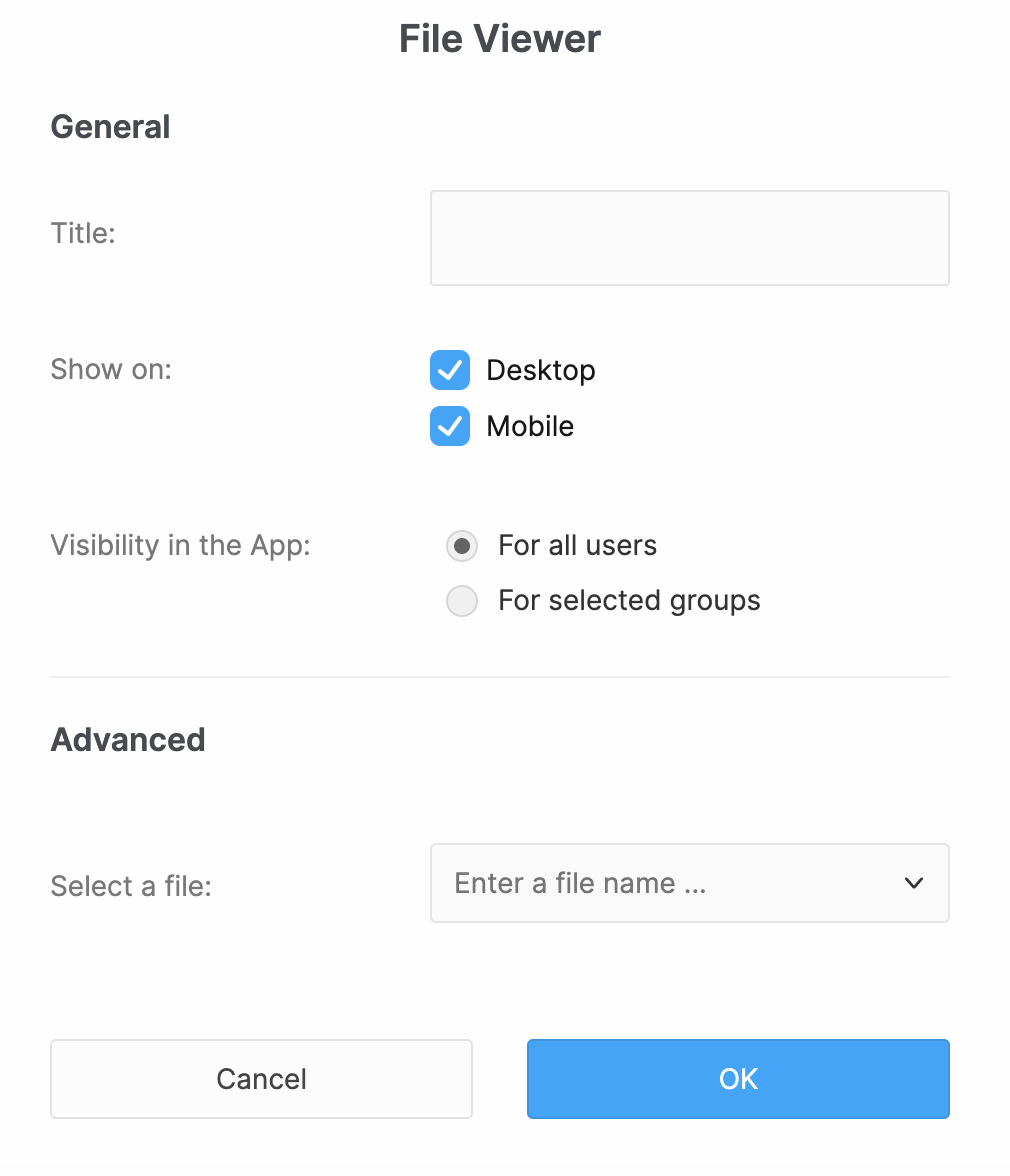Viewport: 1010px width, 1176px height.
Task: Select the For all users radio button
Action: click(462, 545)
